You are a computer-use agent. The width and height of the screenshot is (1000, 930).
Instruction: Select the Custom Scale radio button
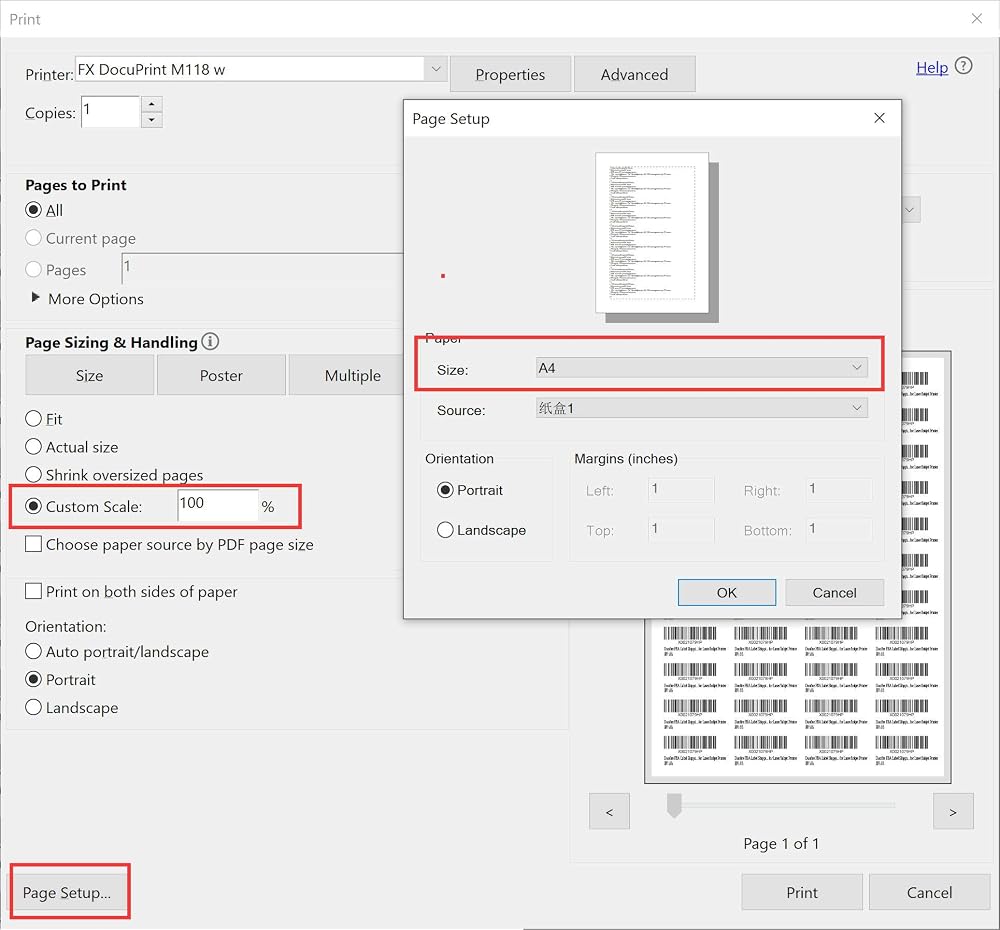[33, 506]
